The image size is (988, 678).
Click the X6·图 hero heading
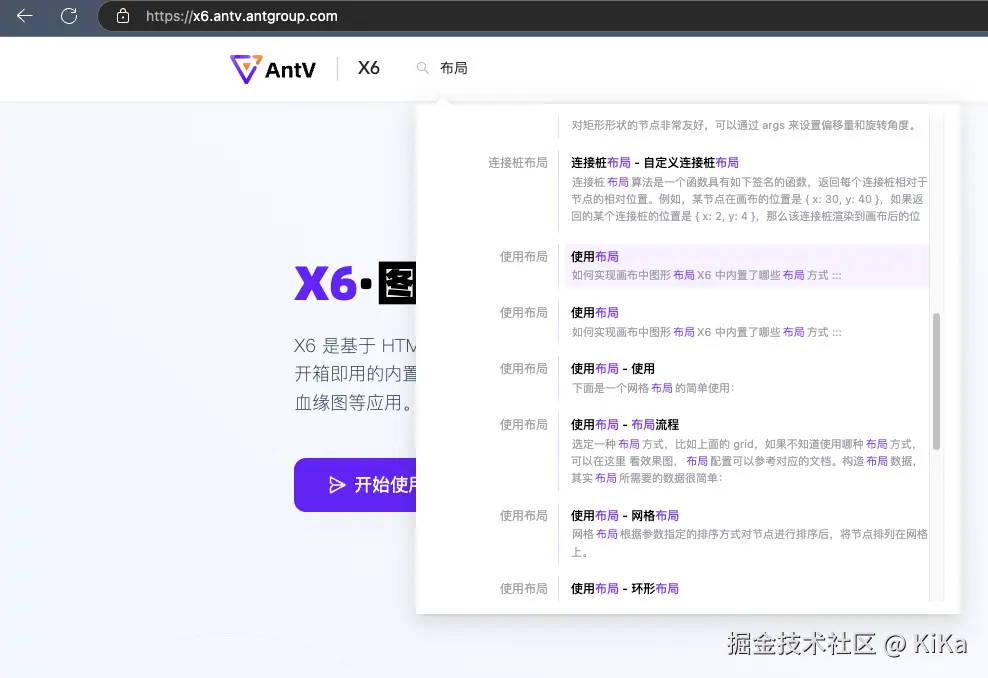click(355, 283)
